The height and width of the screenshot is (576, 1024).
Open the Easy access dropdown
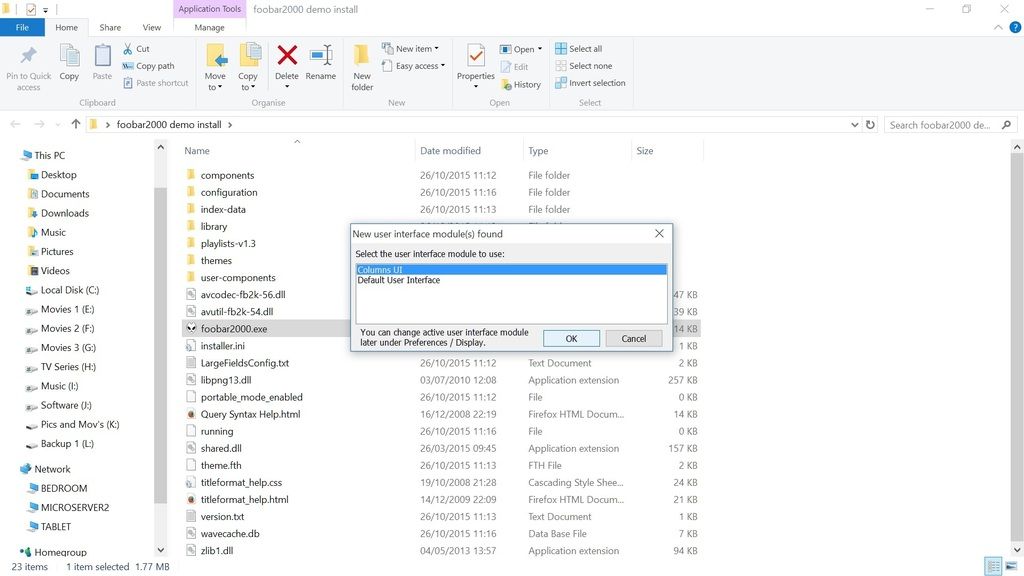coord(413,66)
